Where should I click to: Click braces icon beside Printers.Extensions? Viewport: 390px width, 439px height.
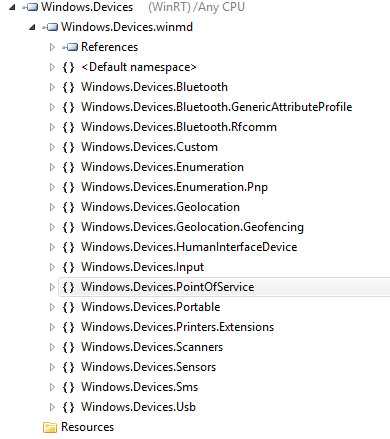pos(68,327)
